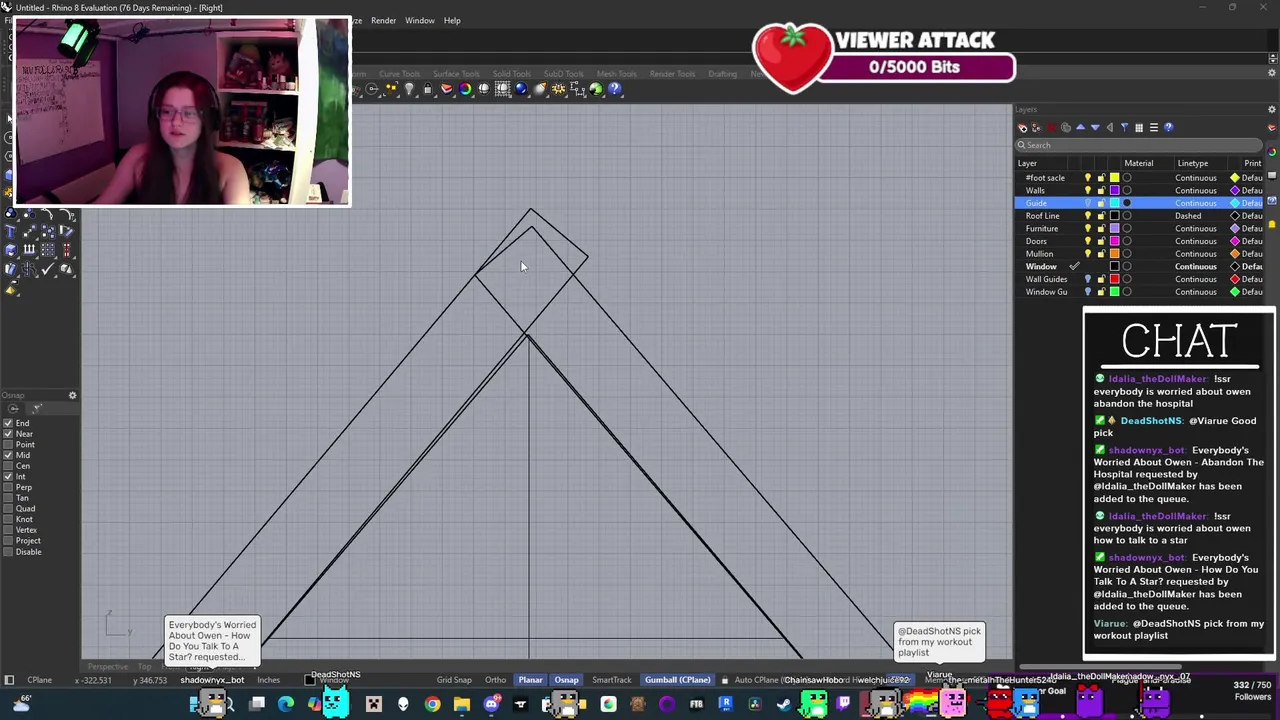Change red color swatch of Wall Guides layer
Viewport: 1280px width, 720px height.
pos(1114,279)
